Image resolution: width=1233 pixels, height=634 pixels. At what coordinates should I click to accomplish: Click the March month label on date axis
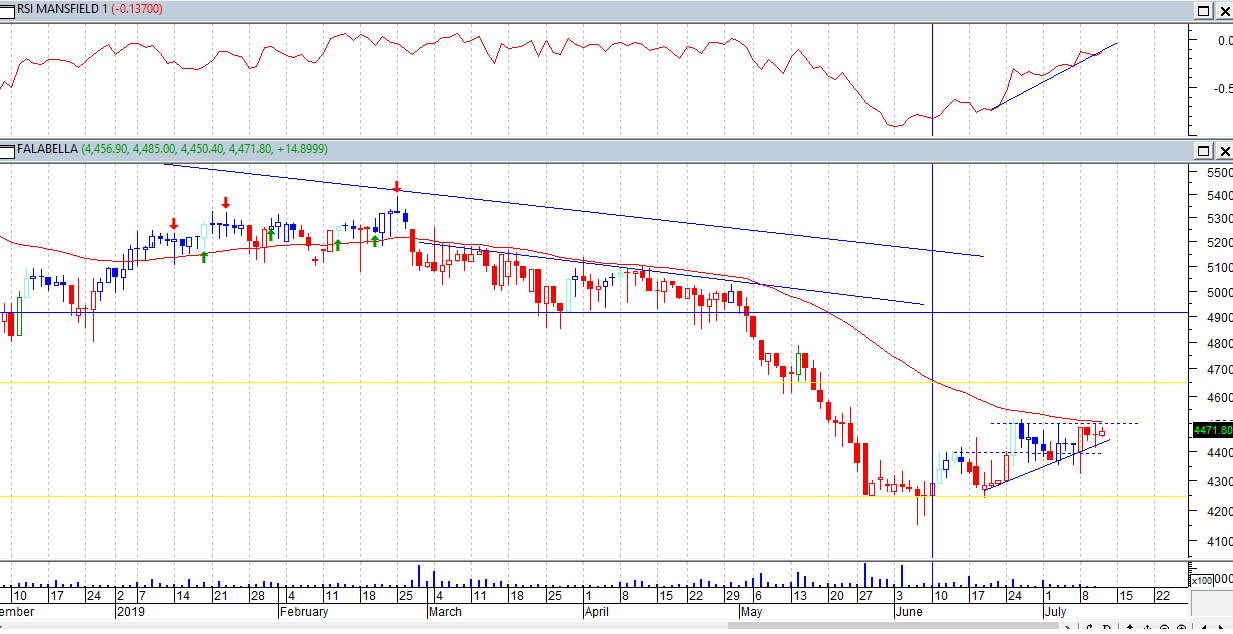coord(445,611)
